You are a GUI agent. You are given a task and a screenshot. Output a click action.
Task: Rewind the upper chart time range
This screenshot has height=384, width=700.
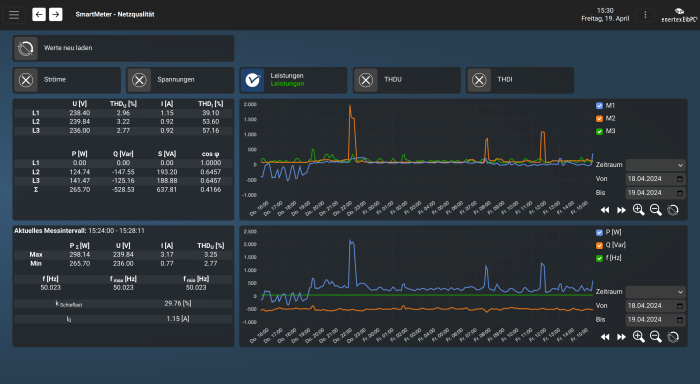tap(605, 210)
